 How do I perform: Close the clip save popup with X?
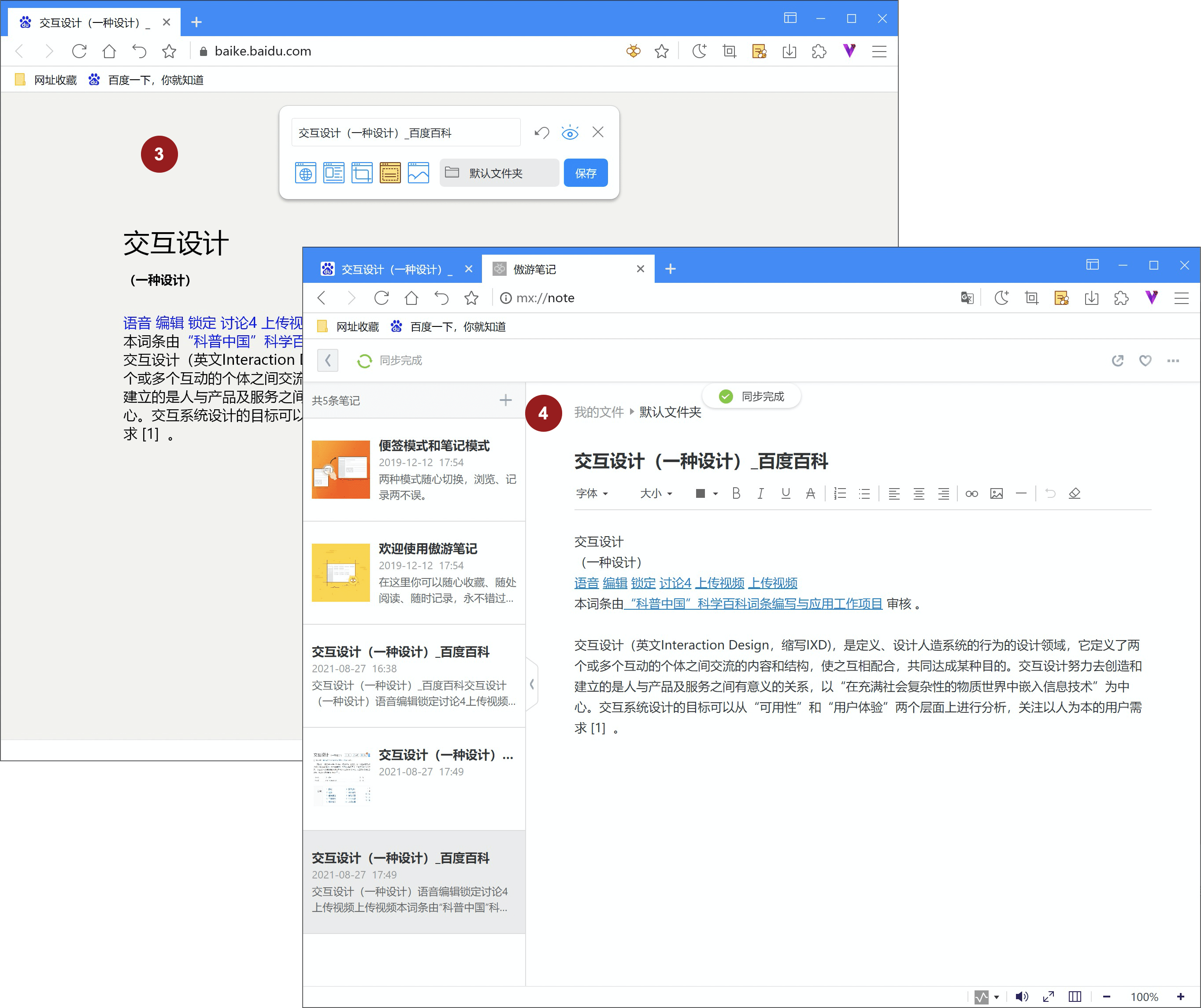click(598, 132)
